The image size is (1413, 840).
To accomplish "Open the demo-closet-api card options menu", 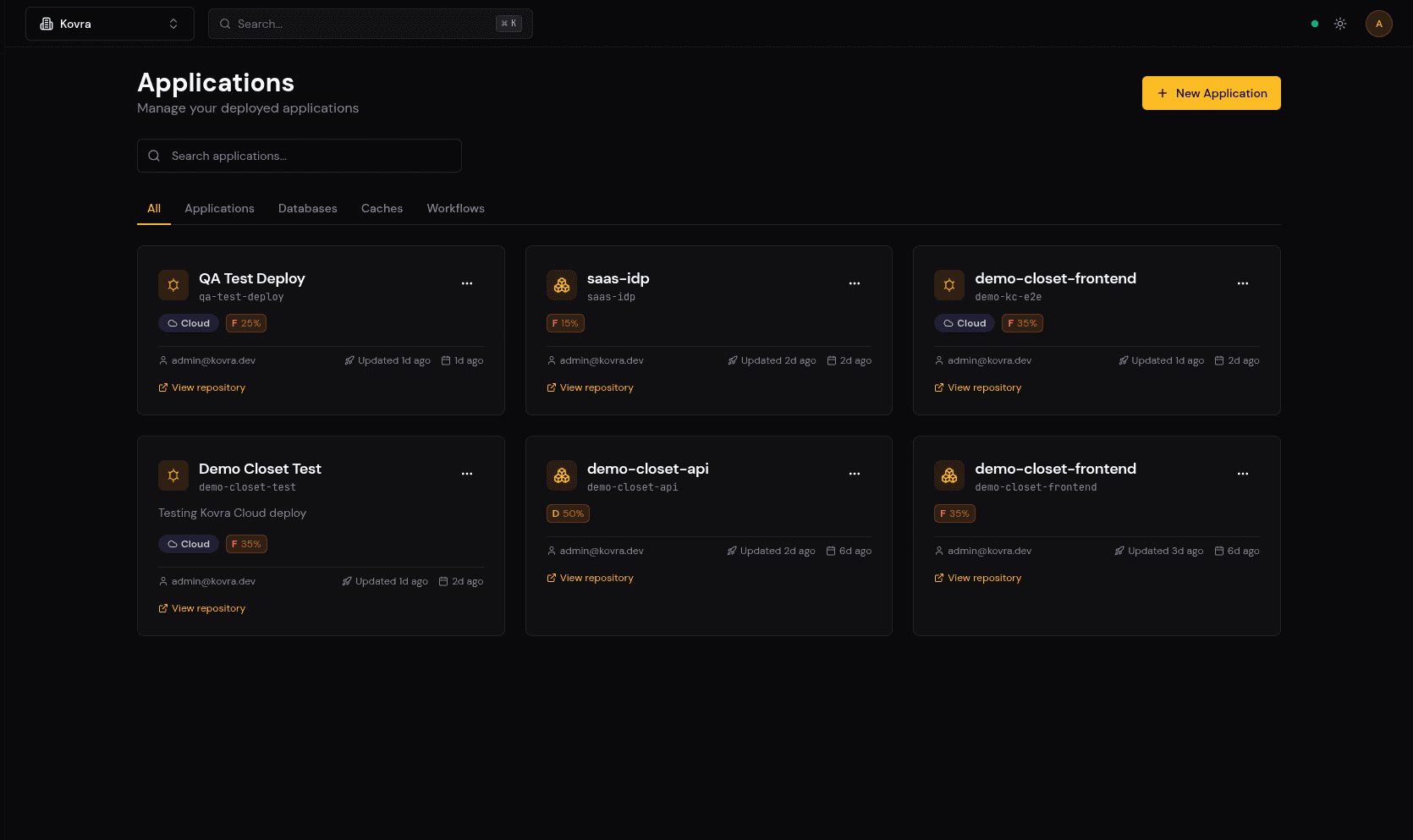I will [855, 474].
